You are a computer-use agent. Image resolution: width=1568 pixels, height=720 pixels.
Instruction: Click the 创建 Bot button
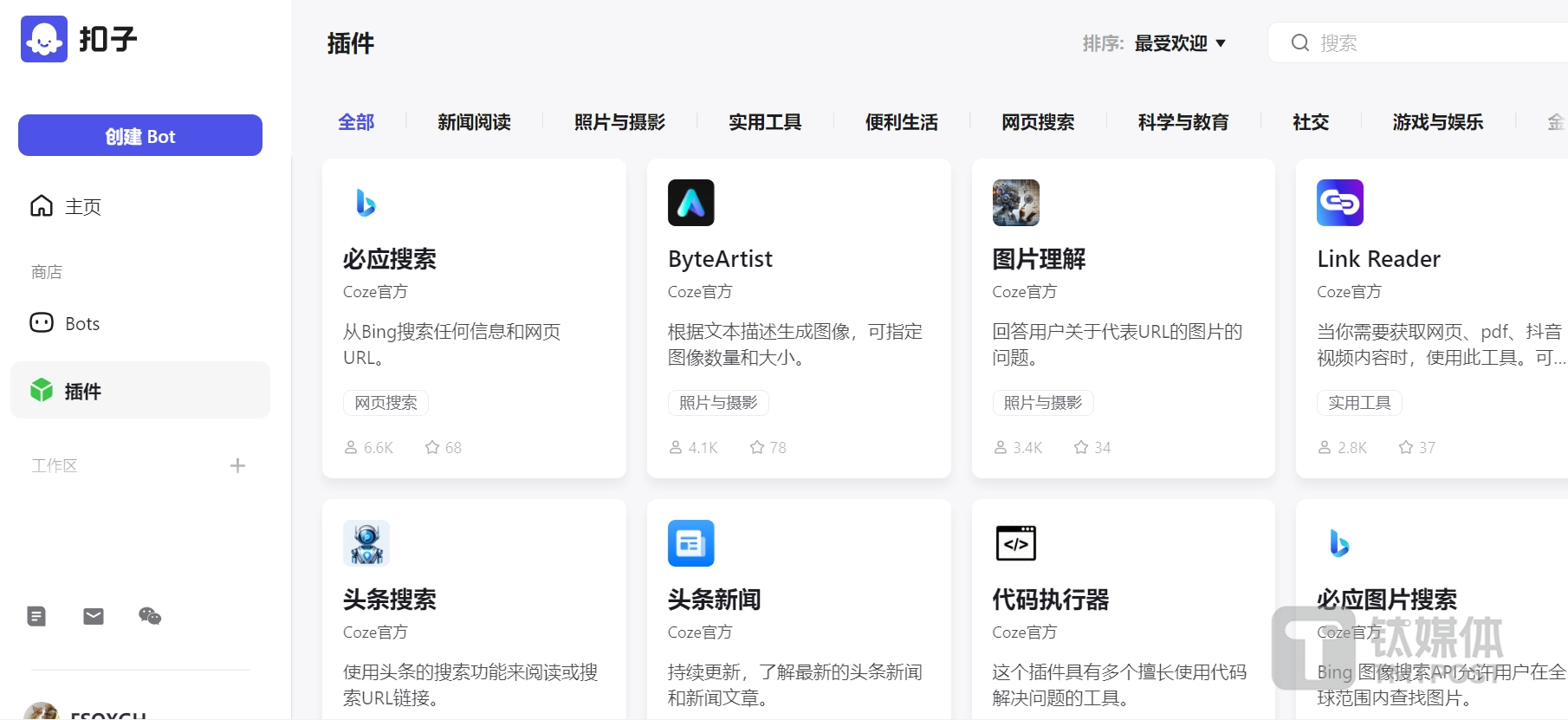pyautogui.click(x=140, y=135)
